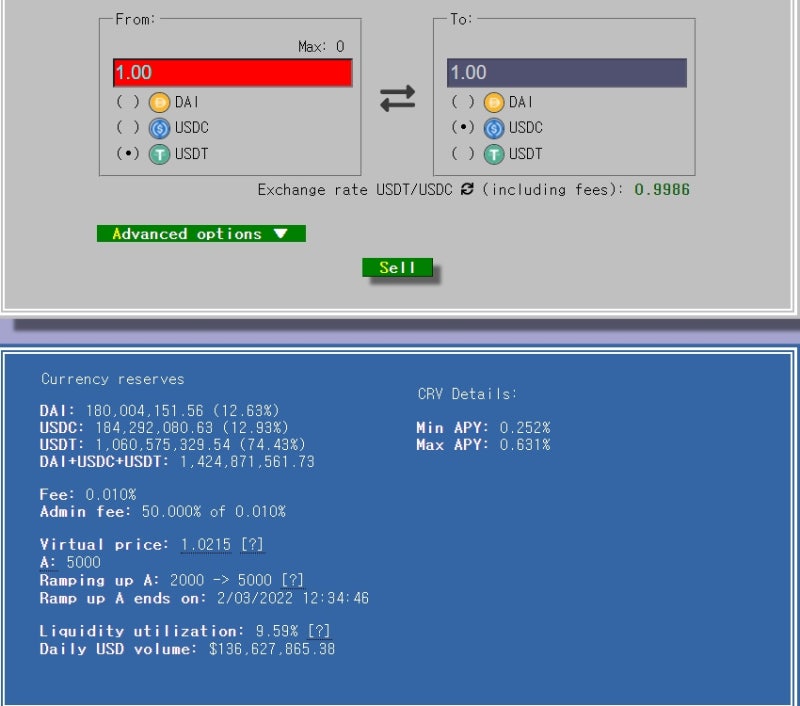This screenshot has width=800, height=706.
Task: Click the USDT coin icon in From
Action: coord(159,154)
